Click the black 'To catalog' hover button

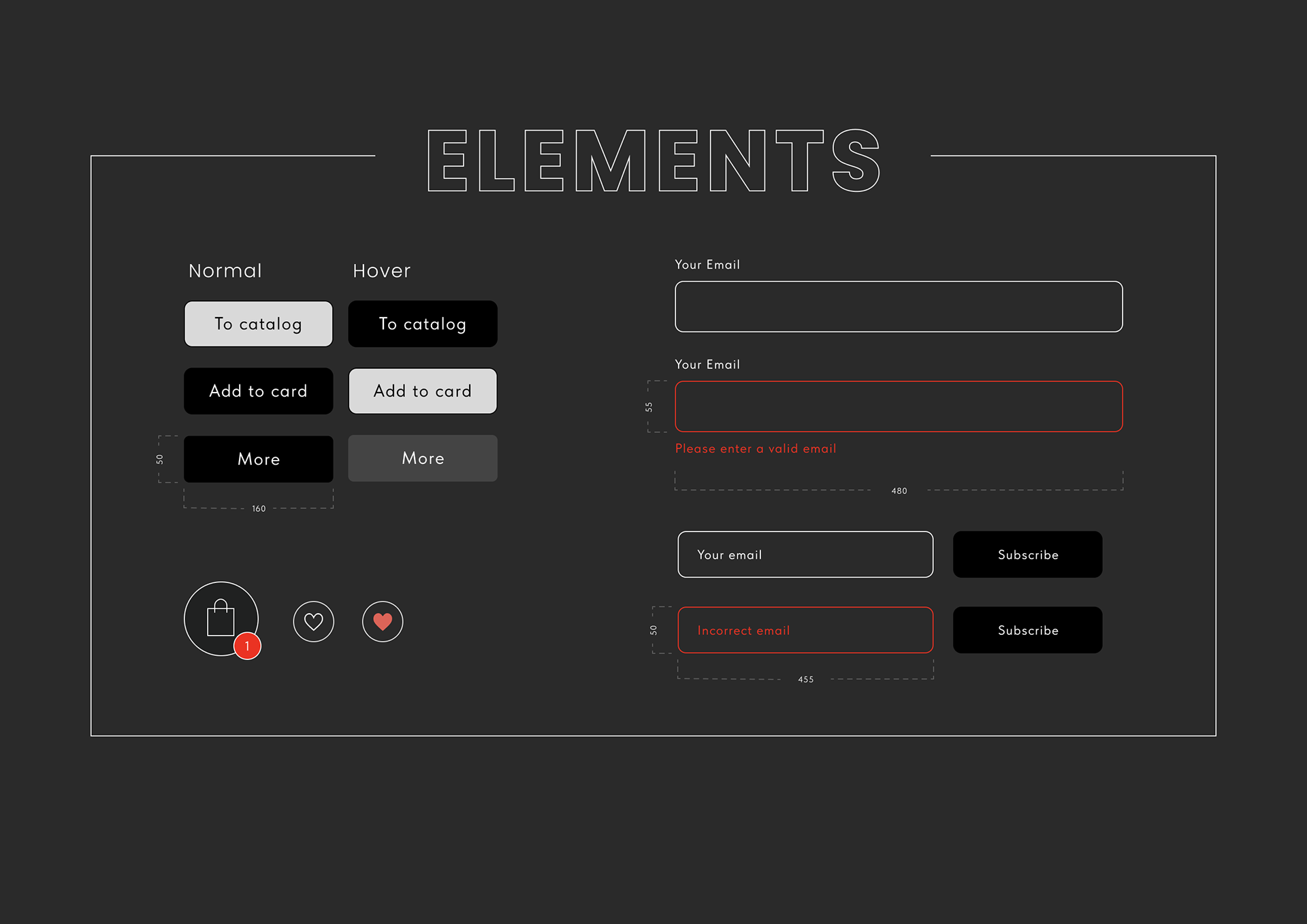[423, 324]
